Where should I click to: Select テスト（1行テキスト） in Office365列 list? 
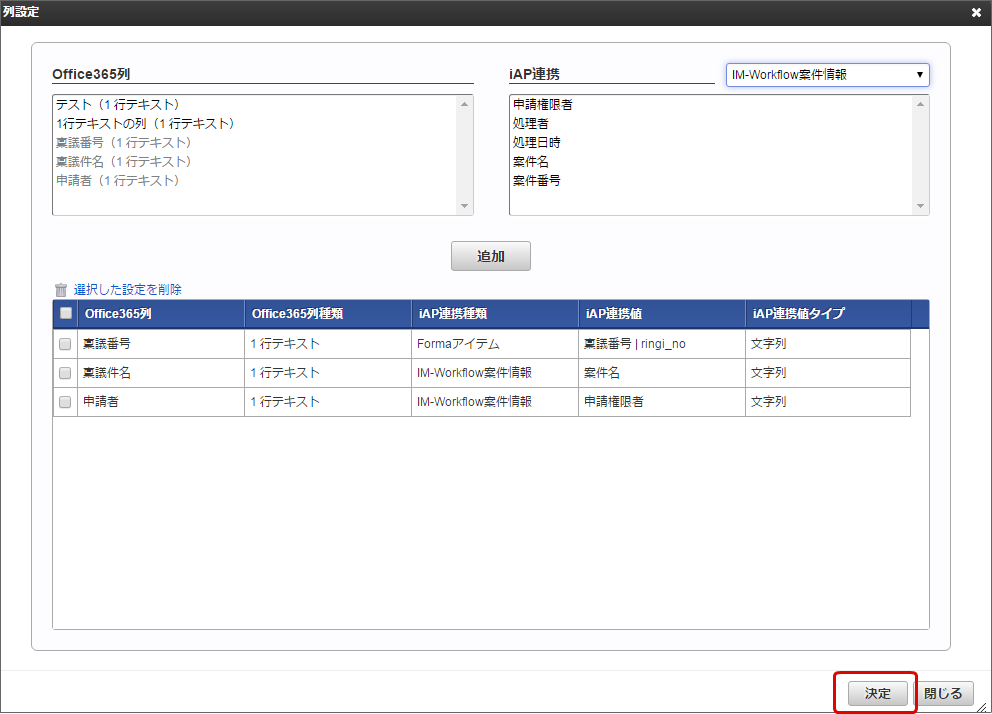tap(117, 104)
